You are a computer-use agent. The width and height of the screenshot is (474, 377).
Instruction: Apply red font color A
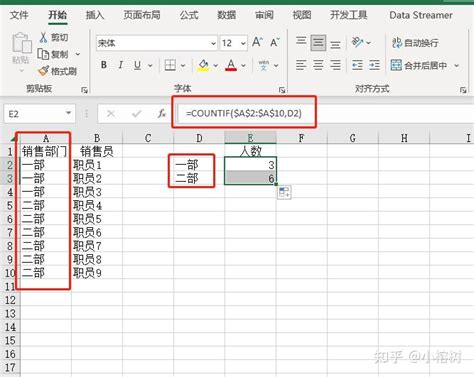231,65
